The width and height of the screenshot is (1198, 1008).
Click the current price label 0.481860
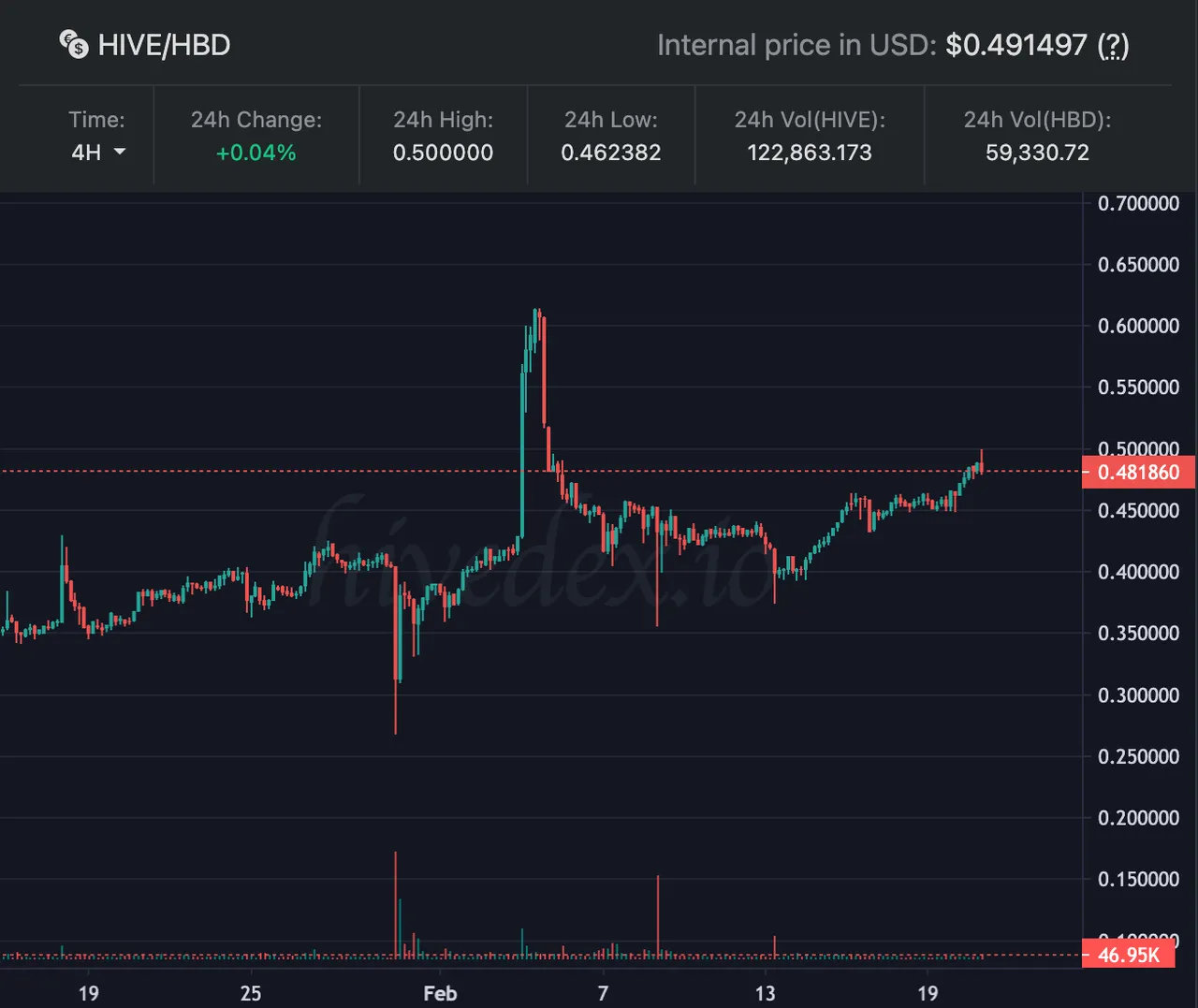(x=1138, y=472)
